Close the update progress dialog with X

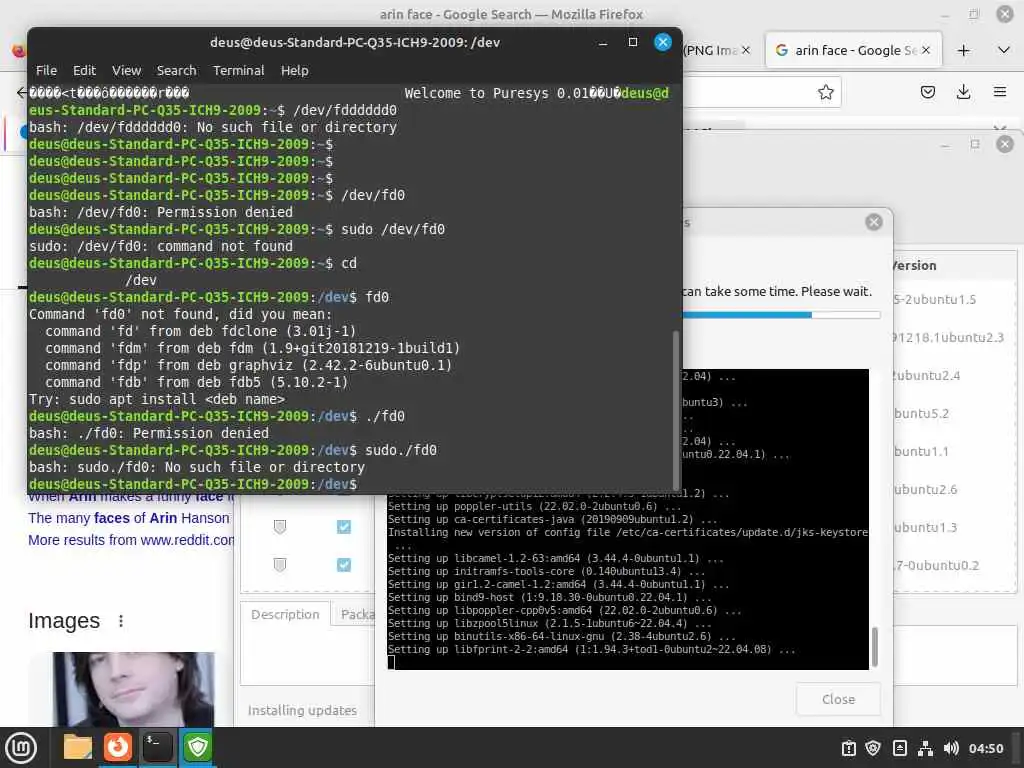873,222
